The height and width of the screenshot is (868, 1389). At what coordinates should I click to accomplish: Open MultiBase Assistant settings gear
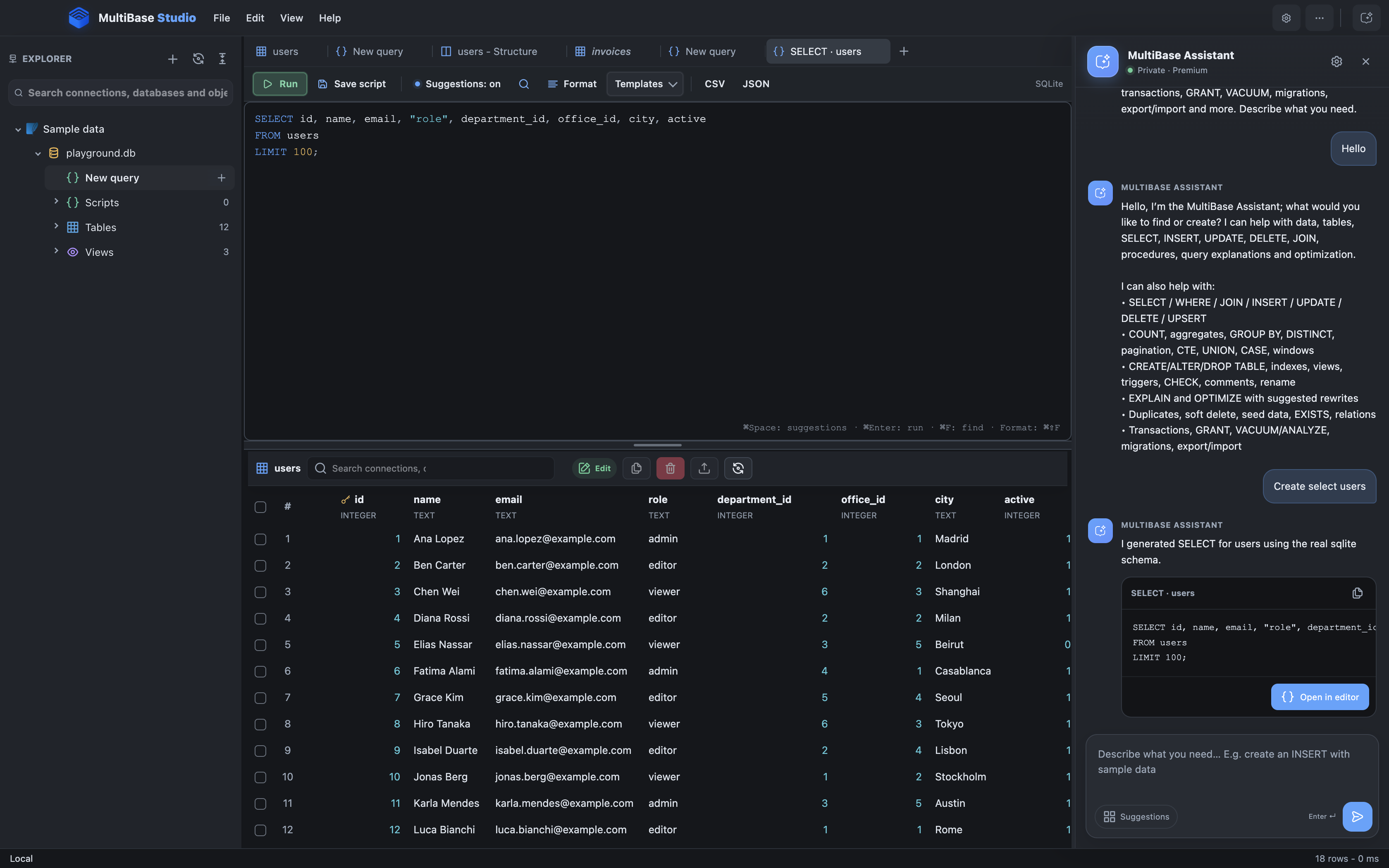pyautogui.click(x=1337, y=62)
